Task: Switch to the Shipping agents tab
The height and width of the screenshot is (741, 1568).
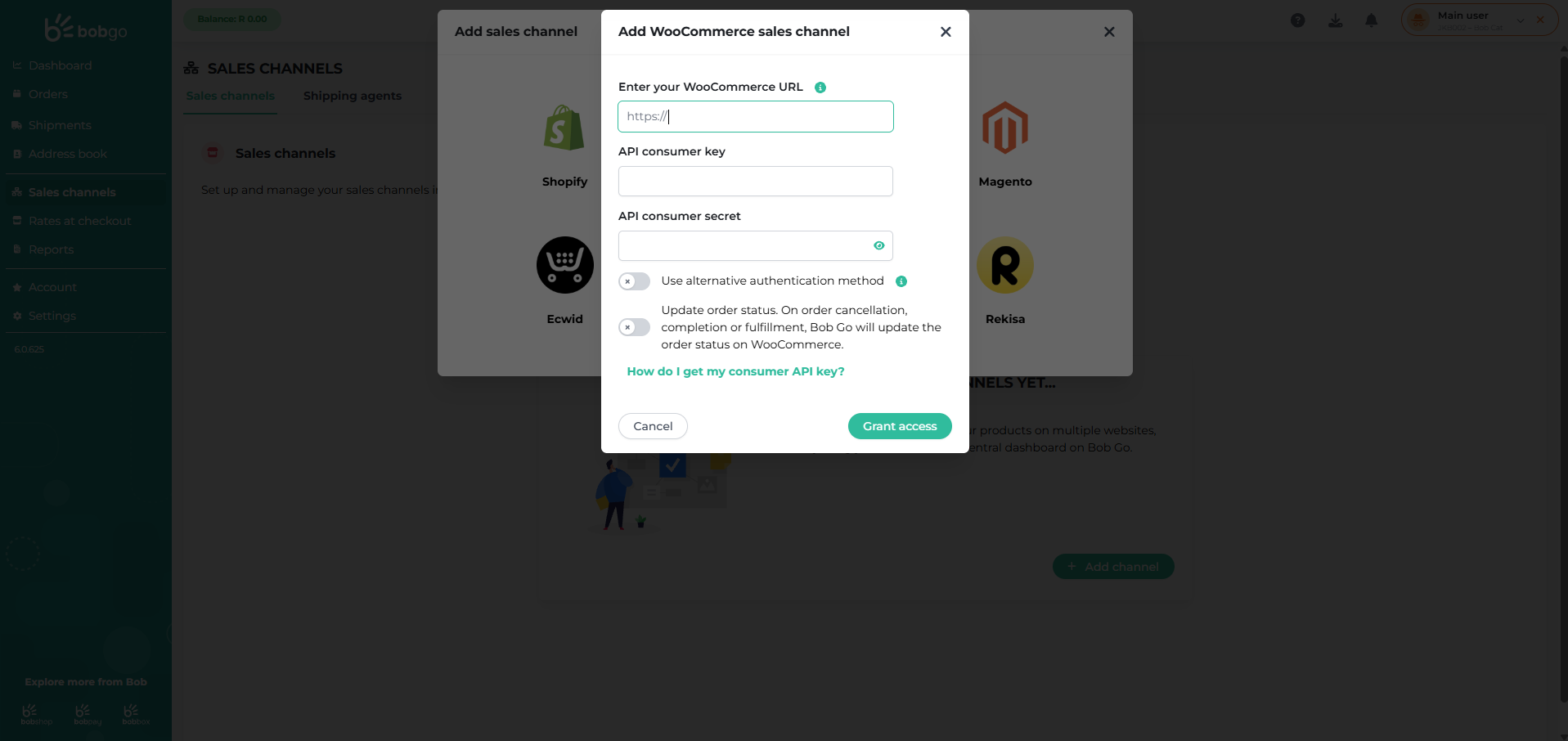Action: click(x=353, y=96)
